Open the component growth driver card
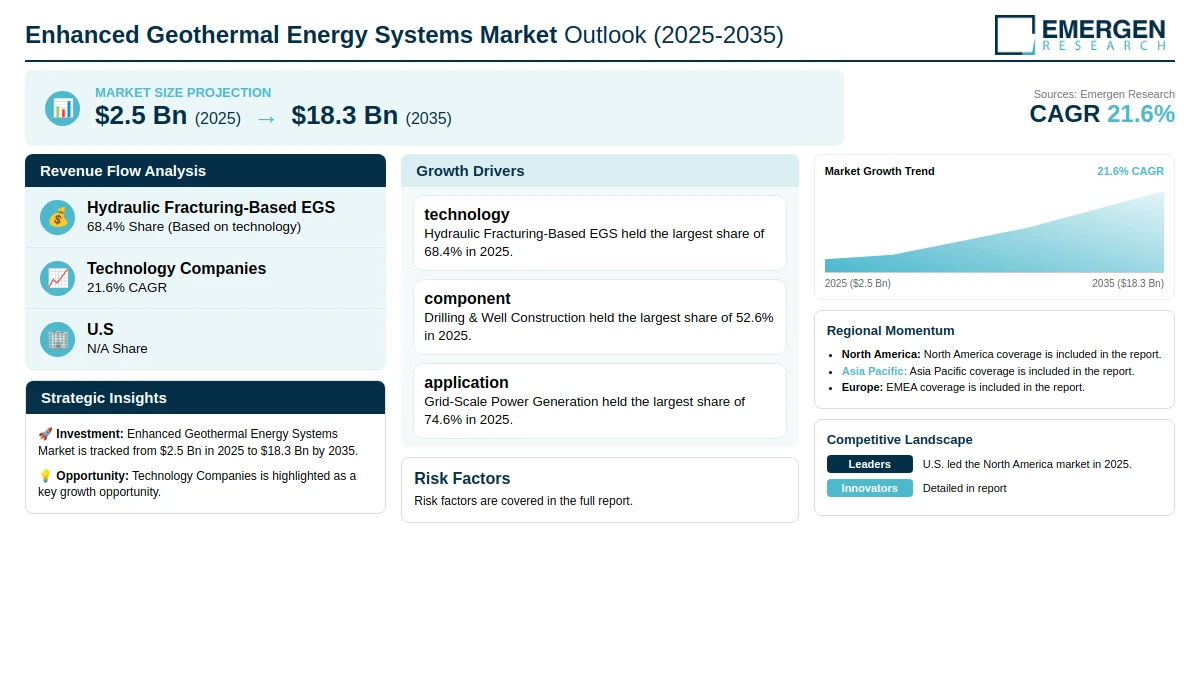The image size is (1200, 700). (600, 317)
